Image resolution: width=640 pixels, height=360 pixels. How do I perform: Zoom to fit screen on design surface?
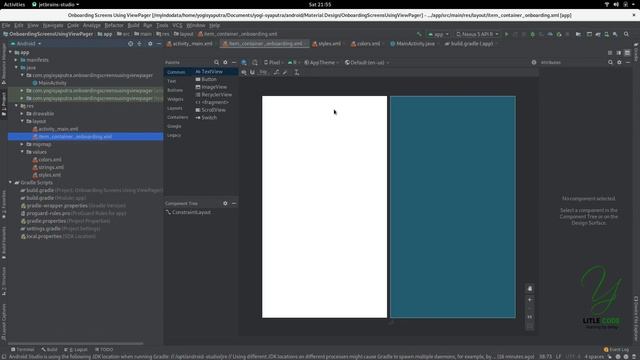point(530,326)
